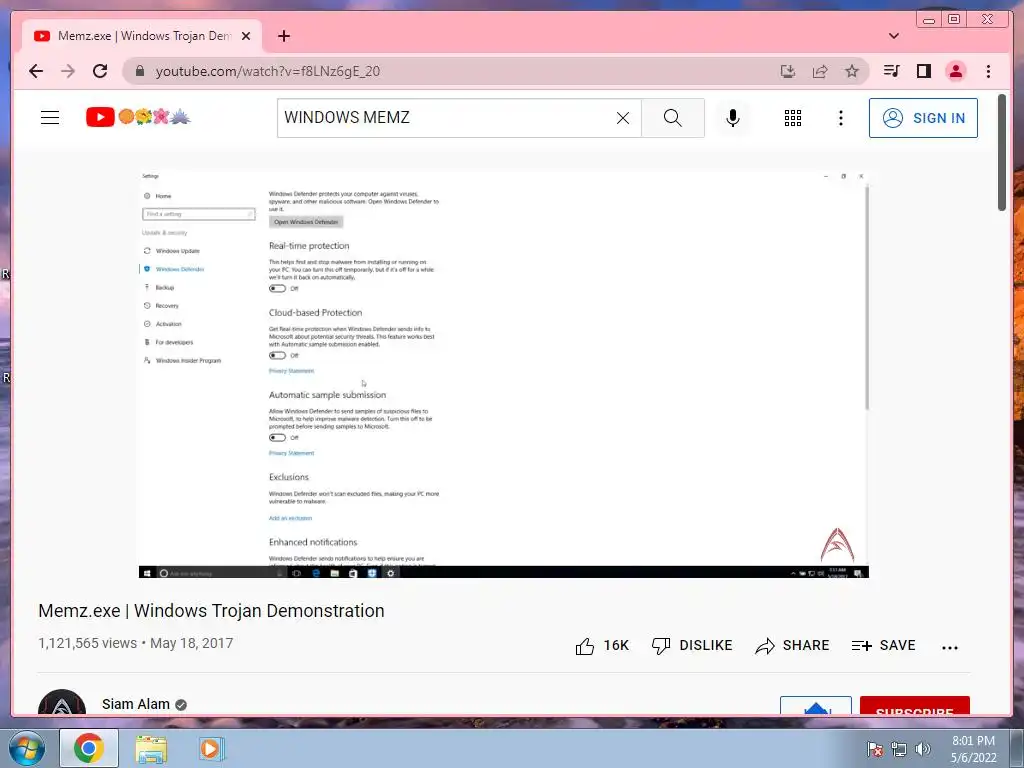Open Chrome's three-dot menu
This screenshot has width=1024, height=768.
[x=988, y=71]
